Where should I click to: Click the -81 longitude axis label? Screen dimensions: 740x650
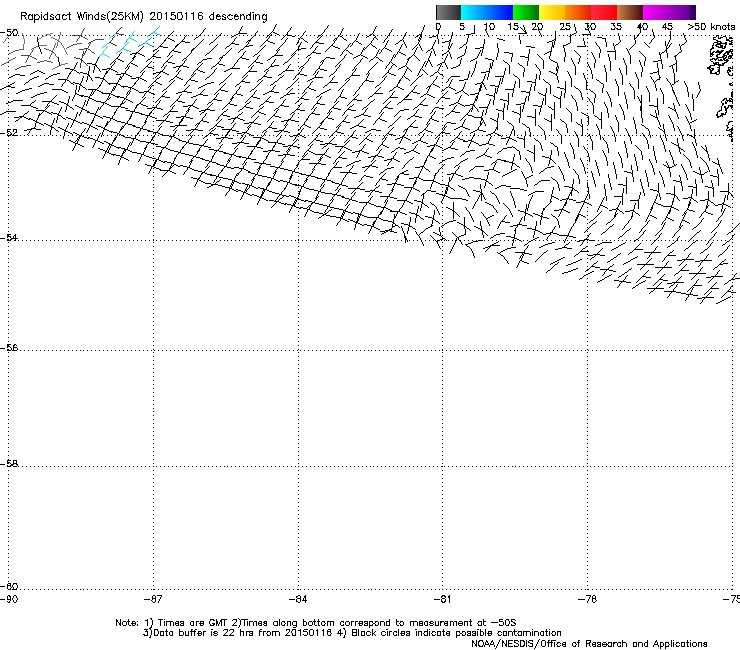click(x=442, y=599)
